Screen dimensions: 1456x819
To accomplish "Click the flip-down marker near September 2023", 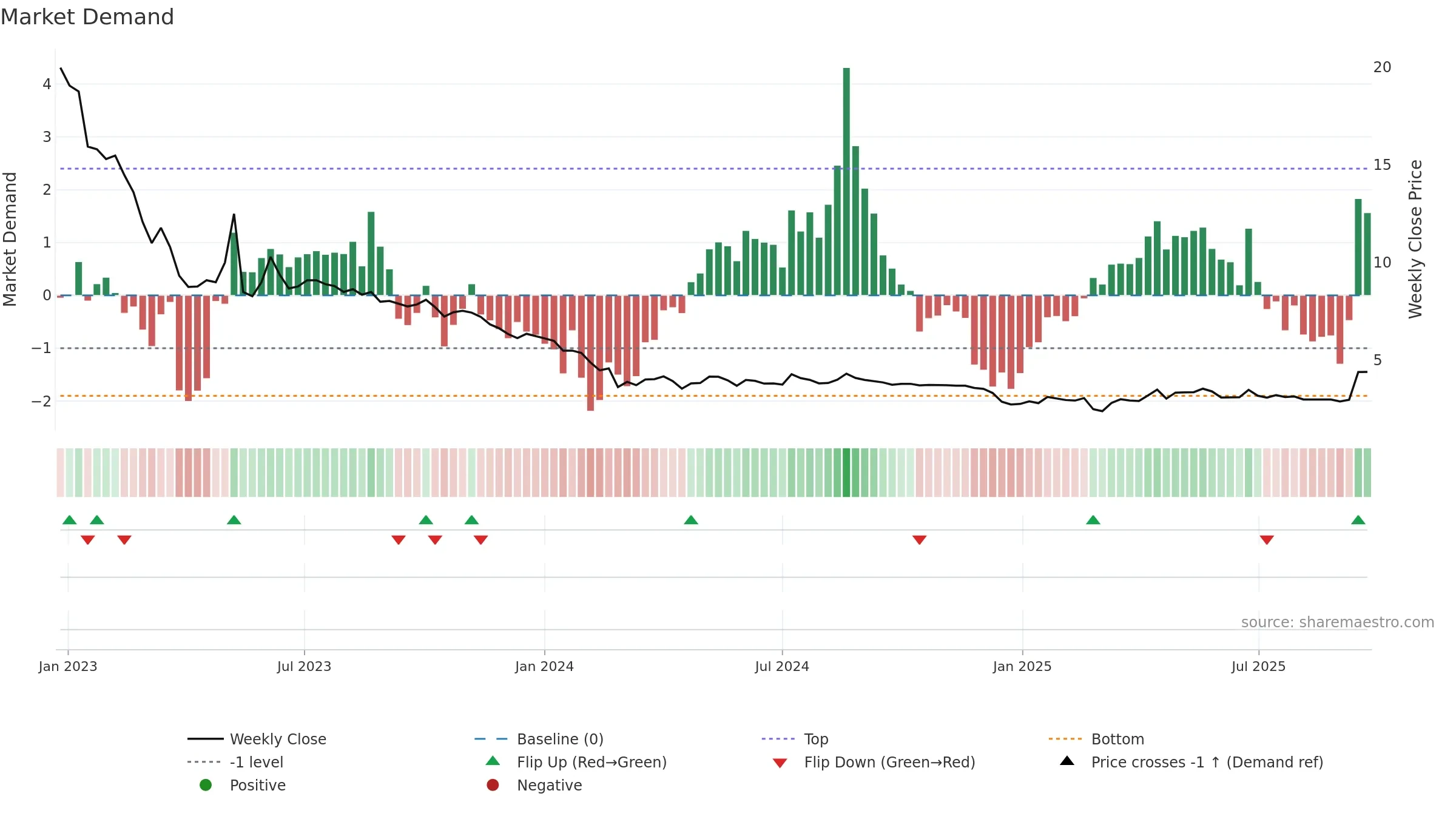I will (399, 540).
